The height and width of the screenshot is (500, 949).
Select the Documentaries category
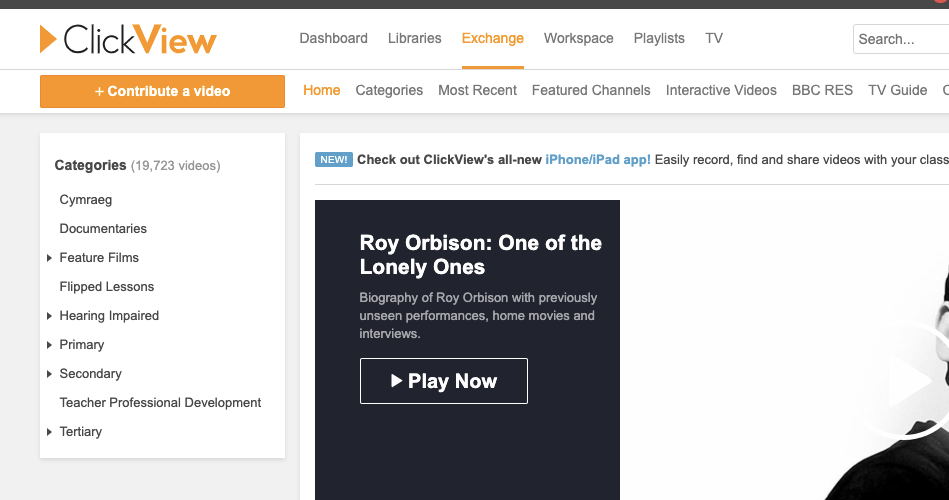103,229
